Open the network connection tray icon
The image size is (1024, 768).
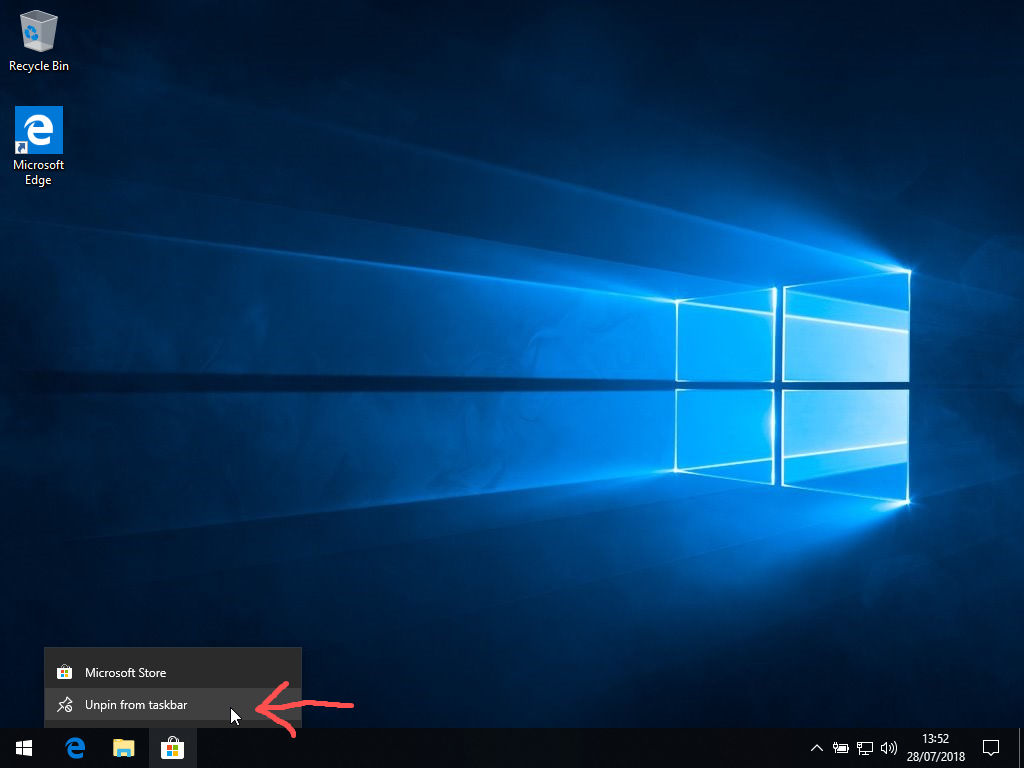pyautogui.click(x=865, y=748)
